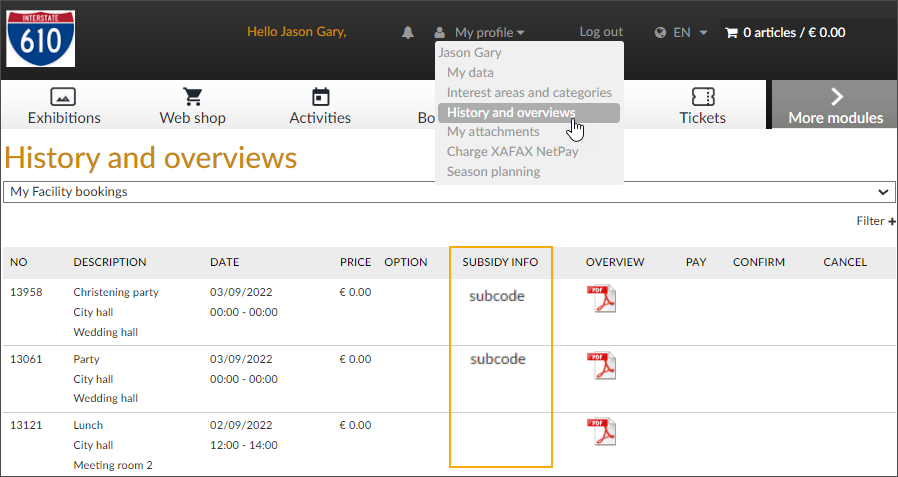The width and height of the screenshot is (898, 477).
Task: Click Christening party description
Action: click(116, 292)
